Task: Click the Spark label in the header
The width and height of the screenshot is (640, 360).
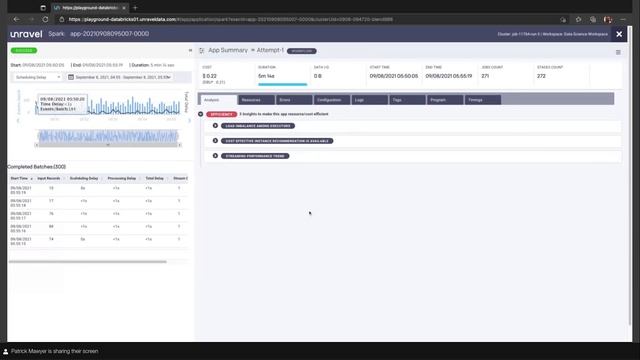Action: [56, 34]
